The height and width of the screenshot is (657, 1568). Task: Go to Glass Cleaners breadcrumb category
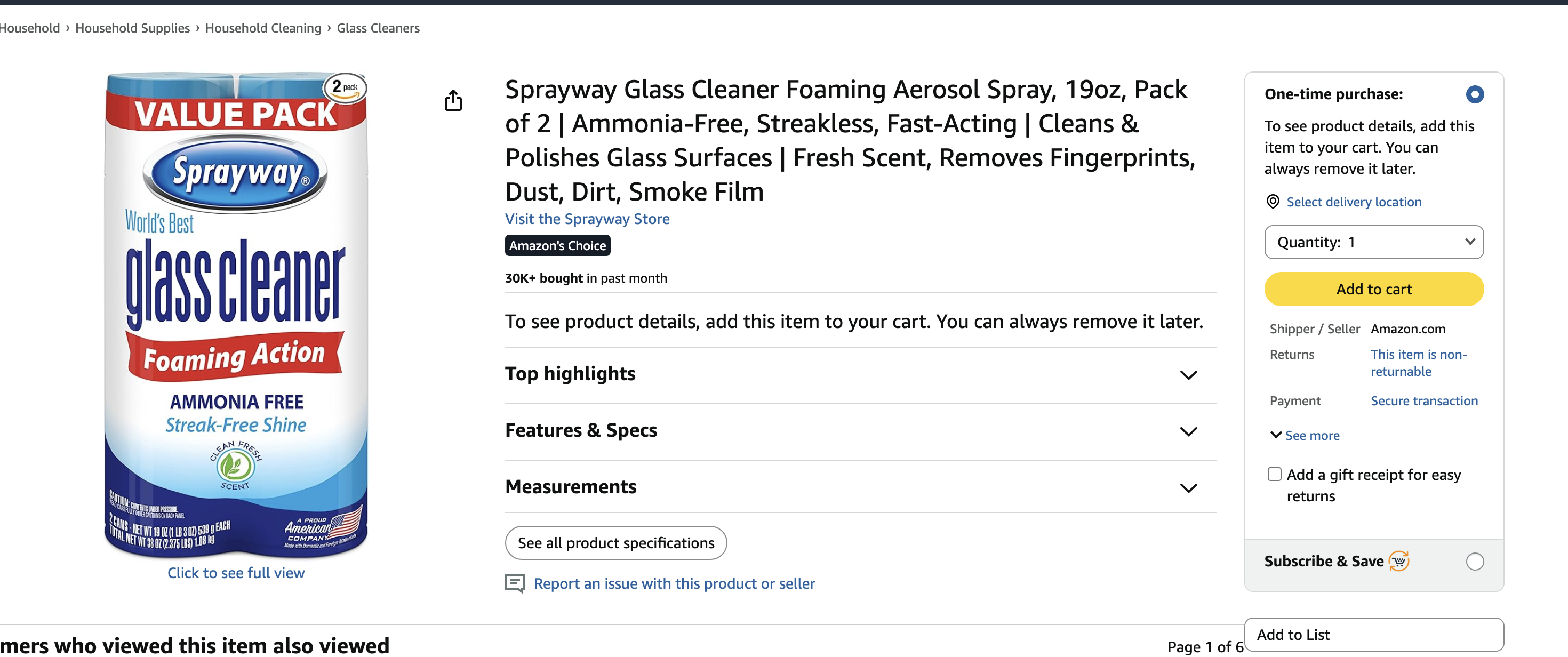(378, 28)
